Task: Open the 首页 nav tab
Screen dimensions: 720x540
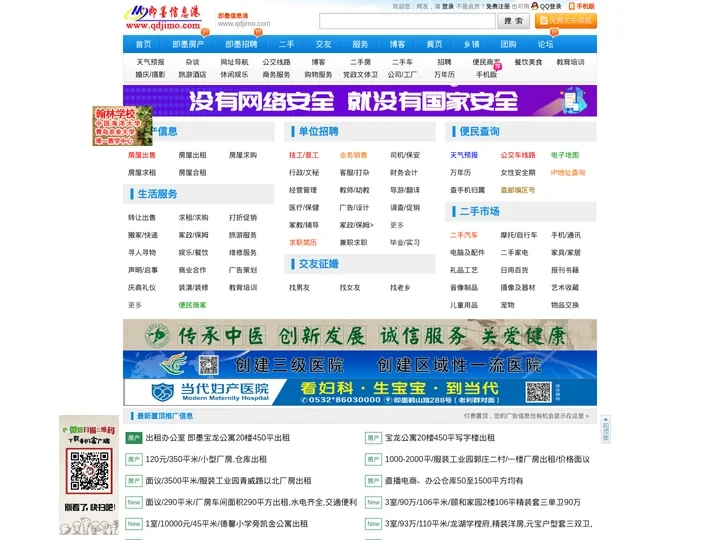Action: (143, 44)
